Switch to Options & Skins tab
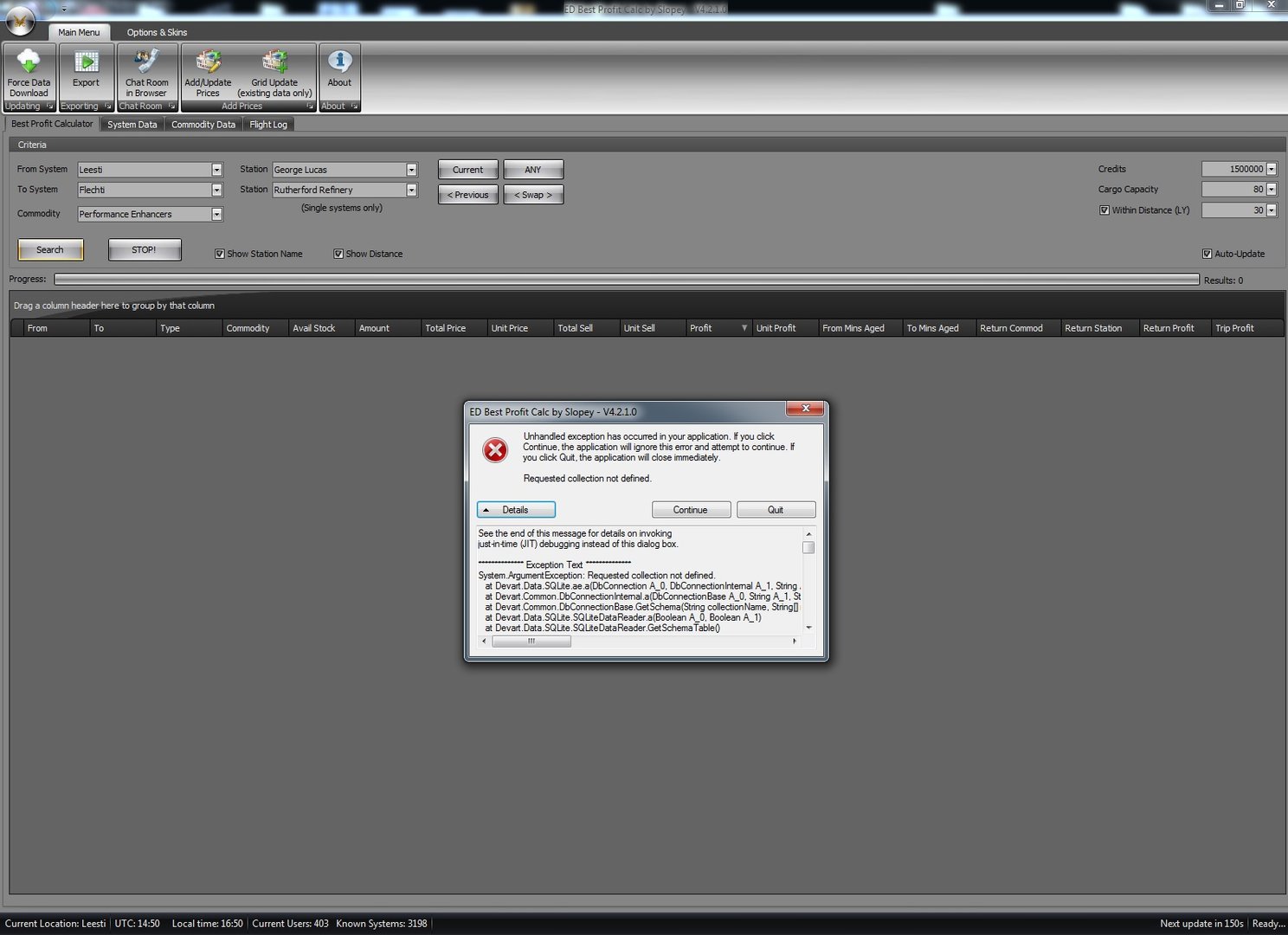Screen dimensions: 1288x935 157,32
